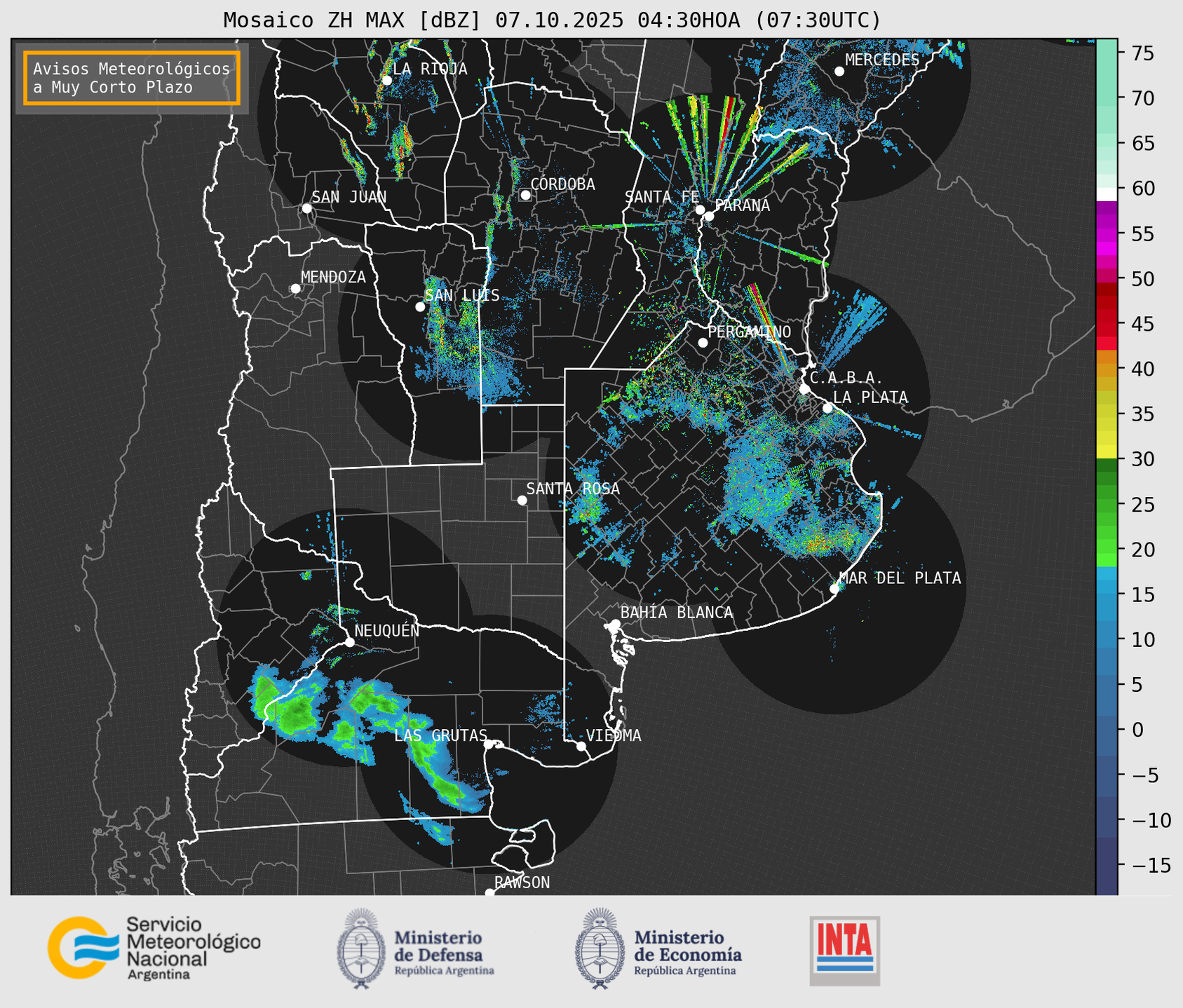Select the Mar del Plata marker dot
Image resolution: width=1183 pixels, height=1008 pixels.
click(834, 588)
